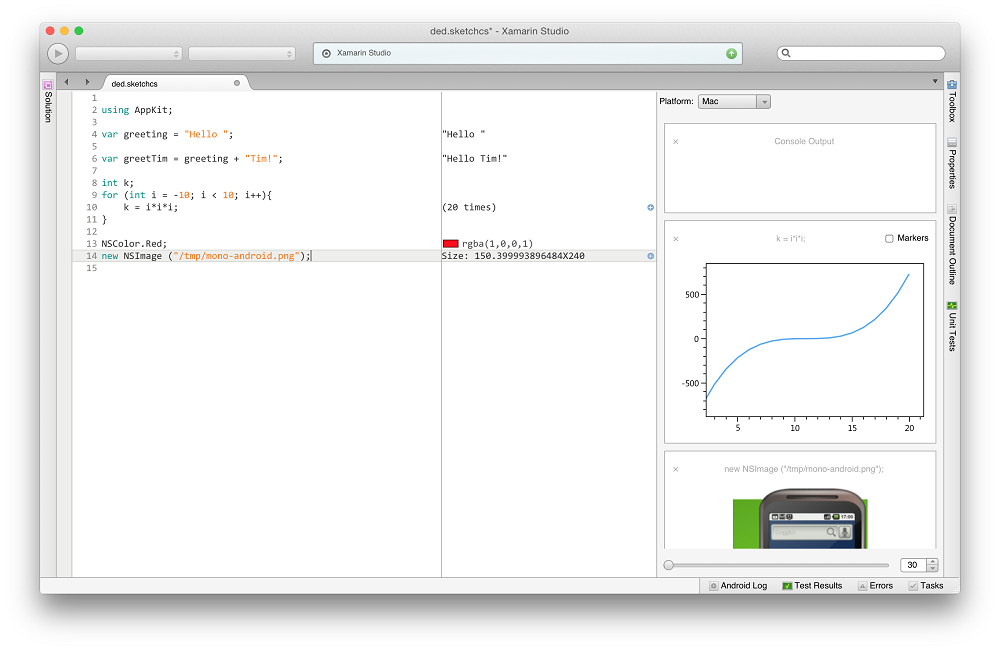Open the project configuration dropdown in the toolbar
Image resolution: width=1000 pixels, height=651 pixels.
(x=129, y=54)
